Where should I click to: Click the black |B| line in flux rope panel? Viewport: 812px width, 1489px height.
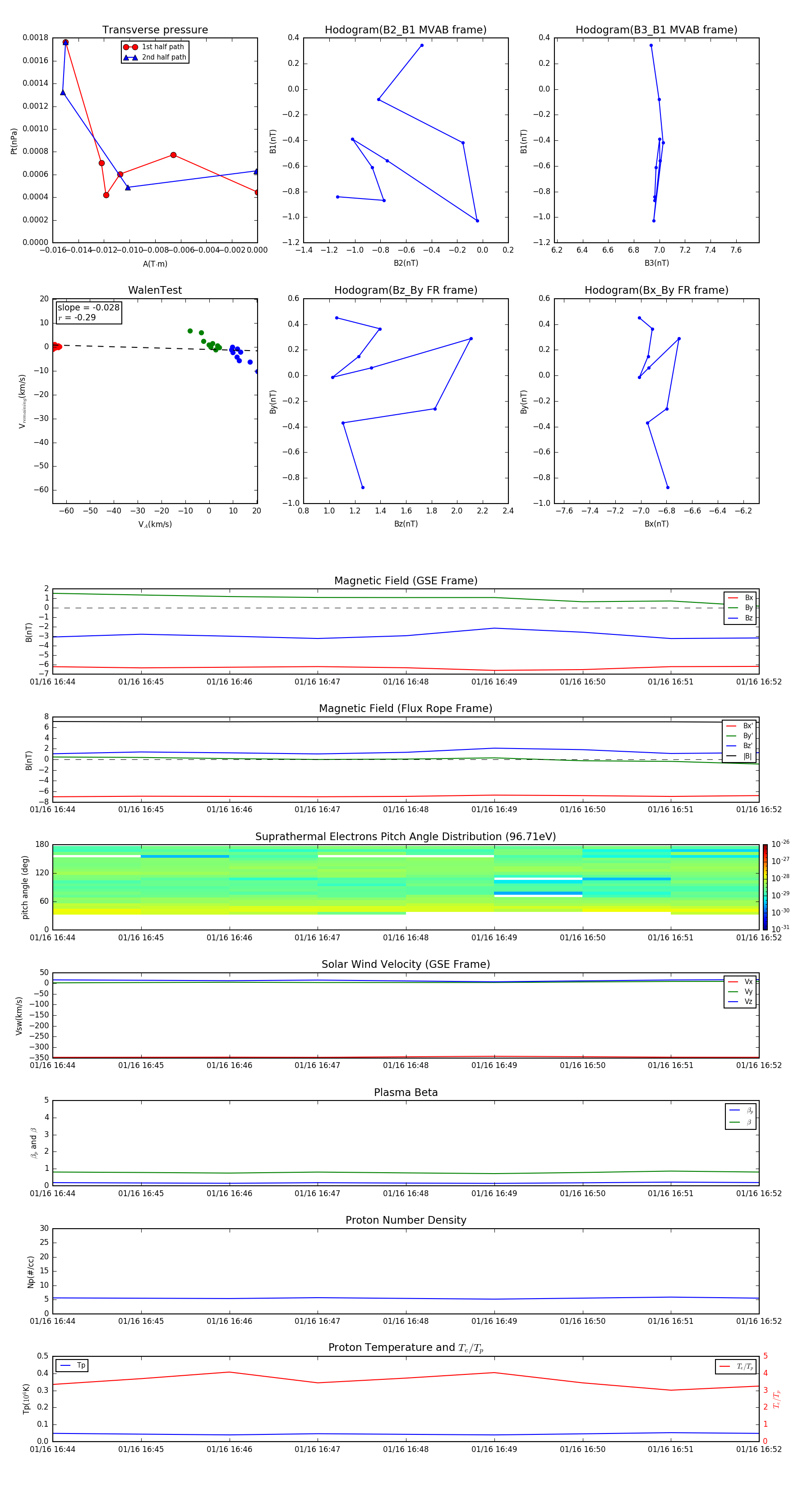406,721
